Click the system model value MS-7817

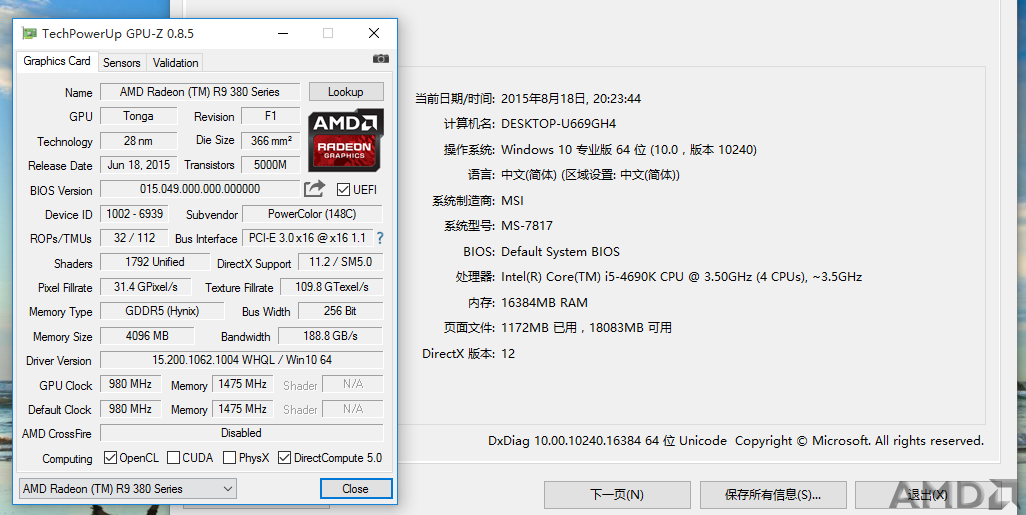(x=527, y=226)
